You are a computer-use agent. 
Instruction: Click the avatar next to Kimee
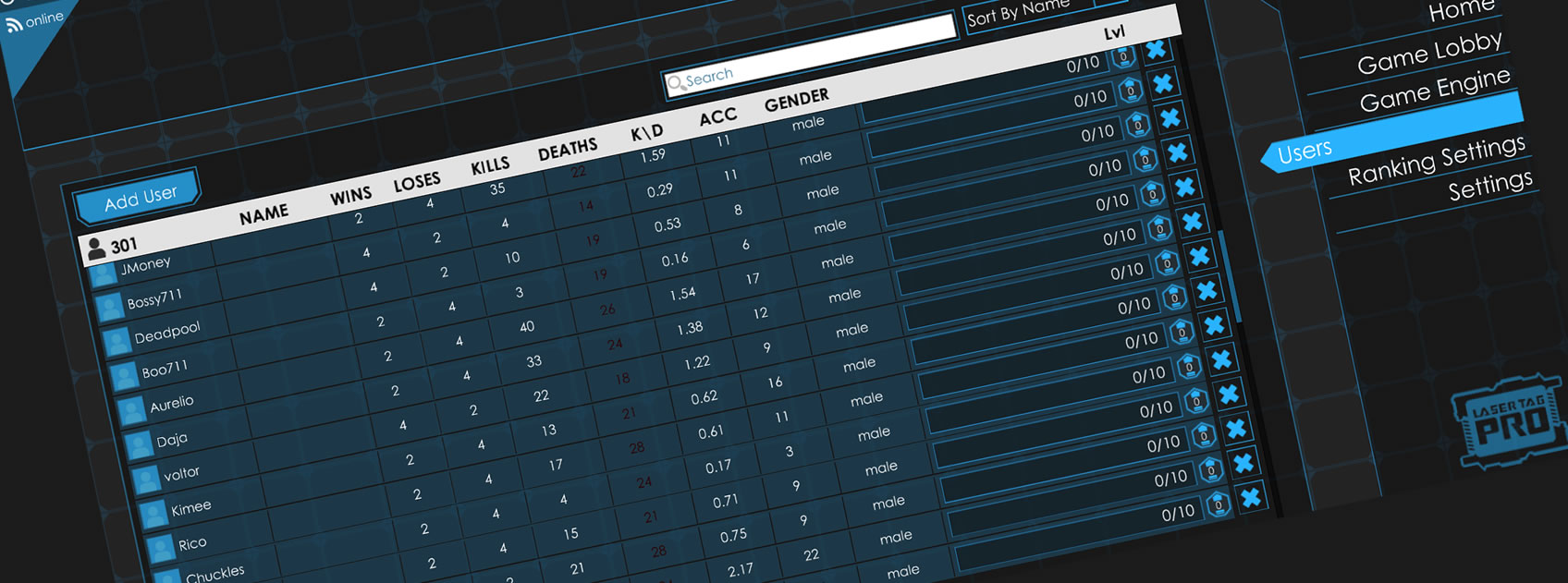[153, 514]
